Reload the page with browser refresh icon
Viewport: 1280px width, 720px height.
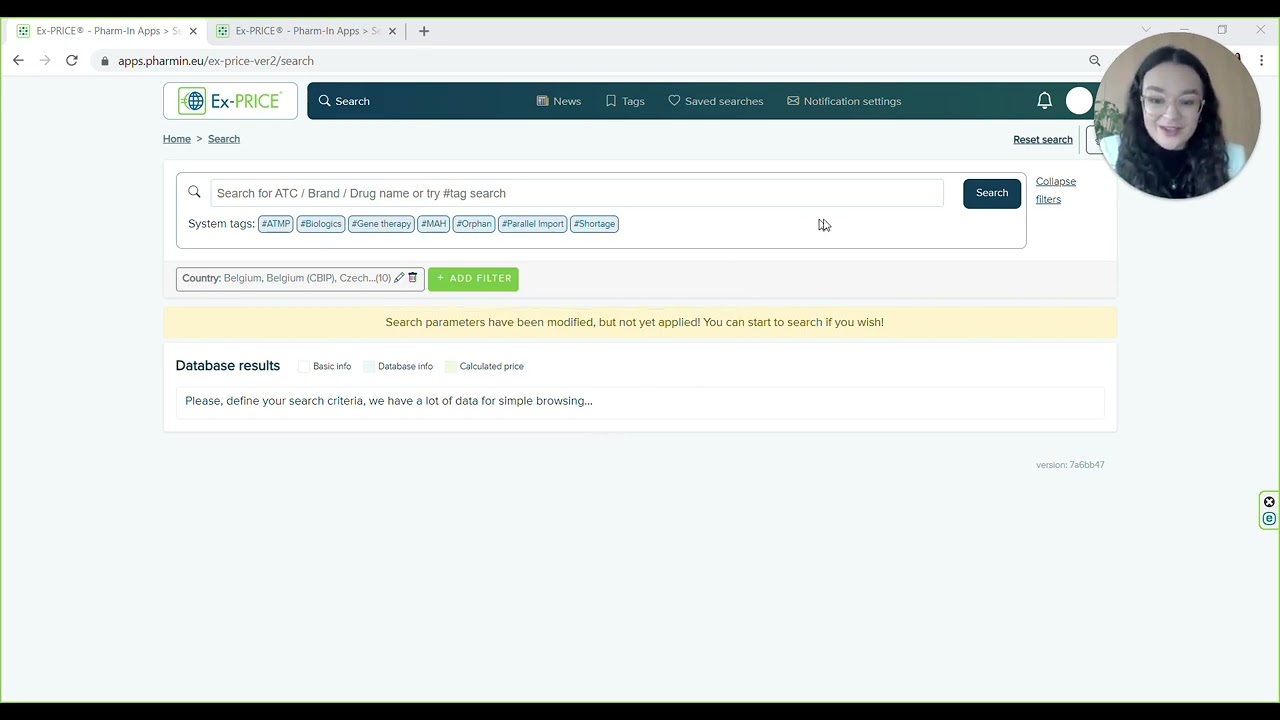click(x=72, y=61)
